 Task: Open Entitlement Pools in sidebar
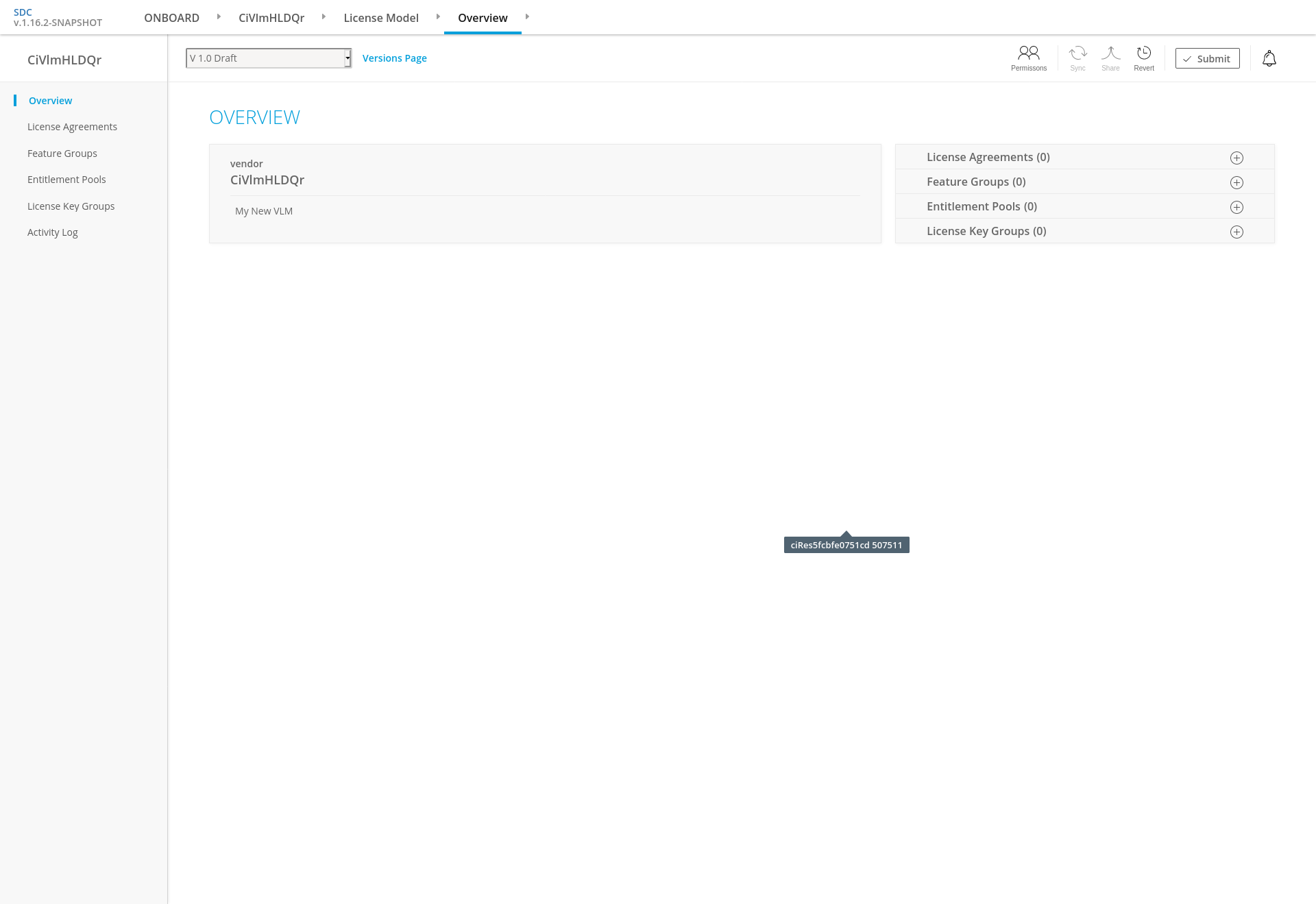[x=66, y=180]
